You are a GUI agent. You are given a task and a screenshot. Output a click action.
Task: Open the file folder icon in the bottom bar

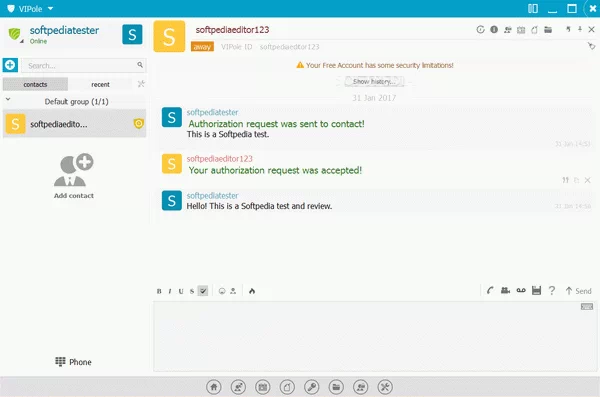[336, 387]
